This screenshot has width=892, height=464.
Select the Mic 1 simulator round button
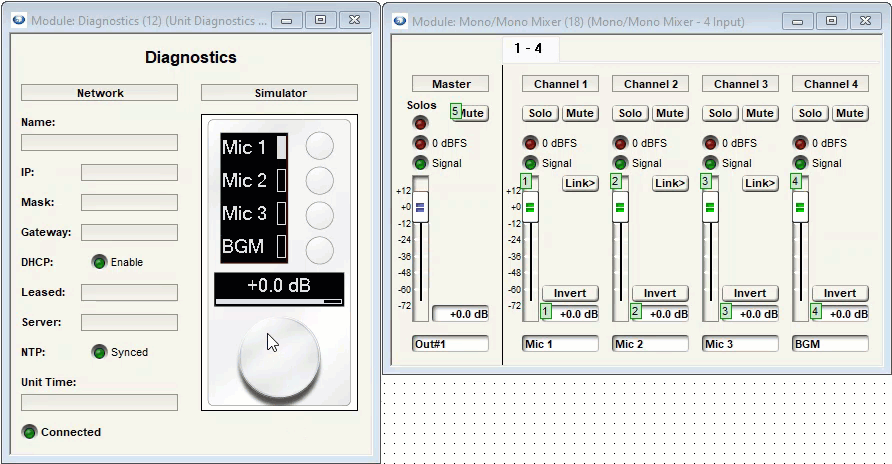point(320,147)
